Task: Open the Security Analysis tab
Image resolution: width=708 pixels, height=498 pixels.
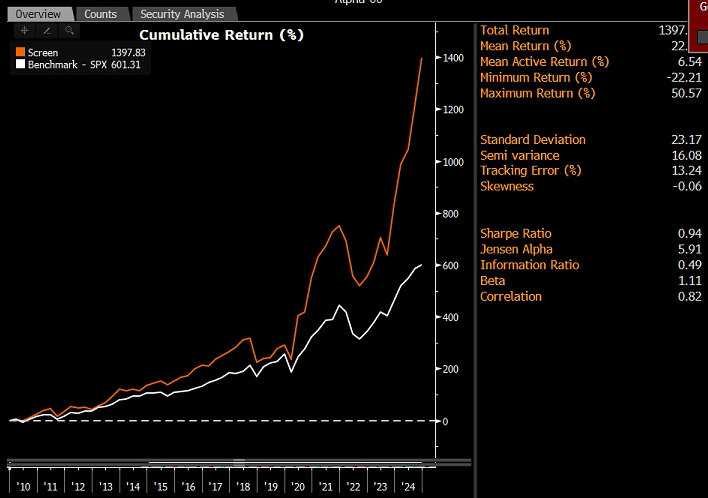Action: (x=183, y=14)
